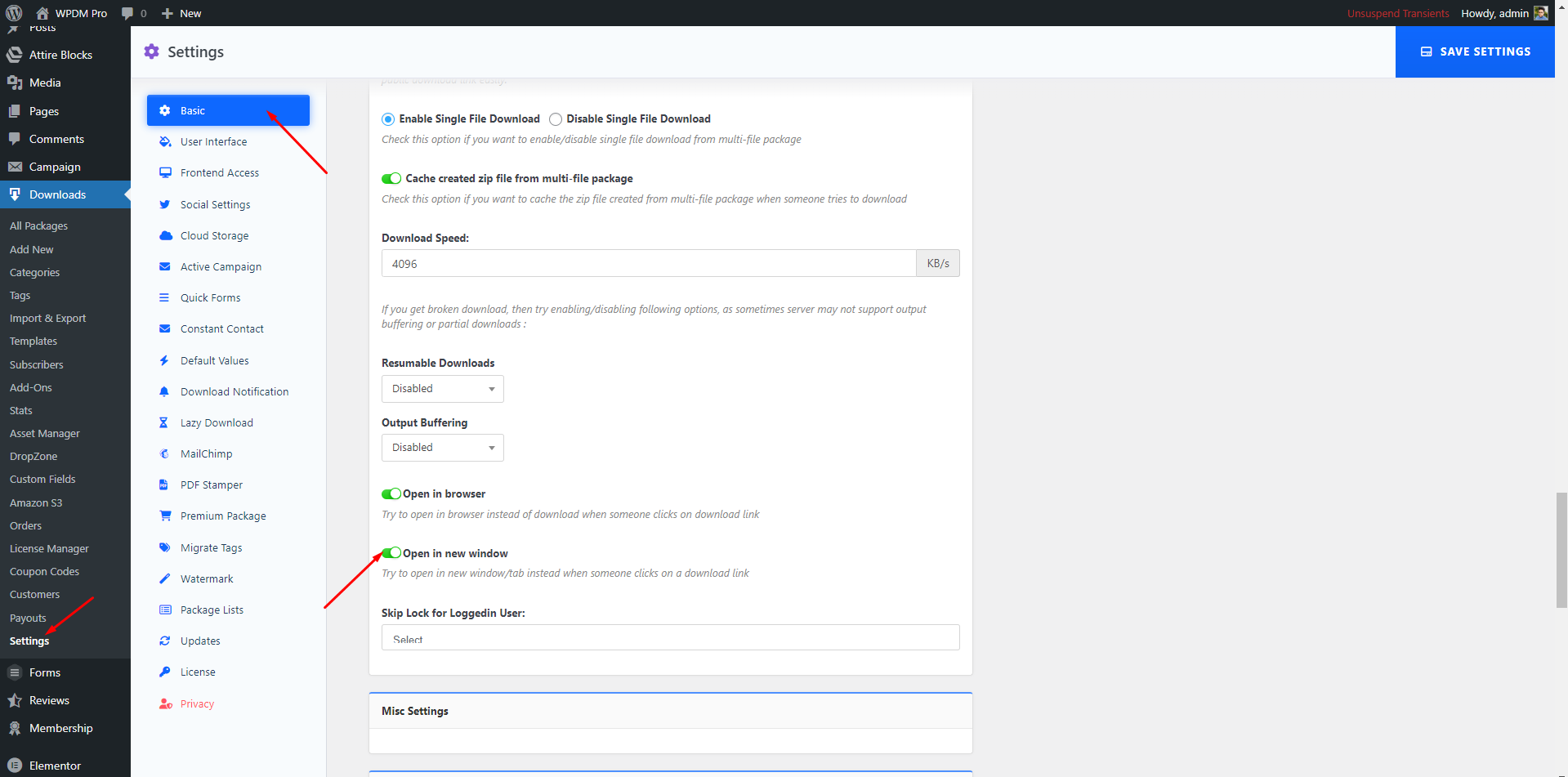Click the Unsuspend Transients link

[1398, 13]
